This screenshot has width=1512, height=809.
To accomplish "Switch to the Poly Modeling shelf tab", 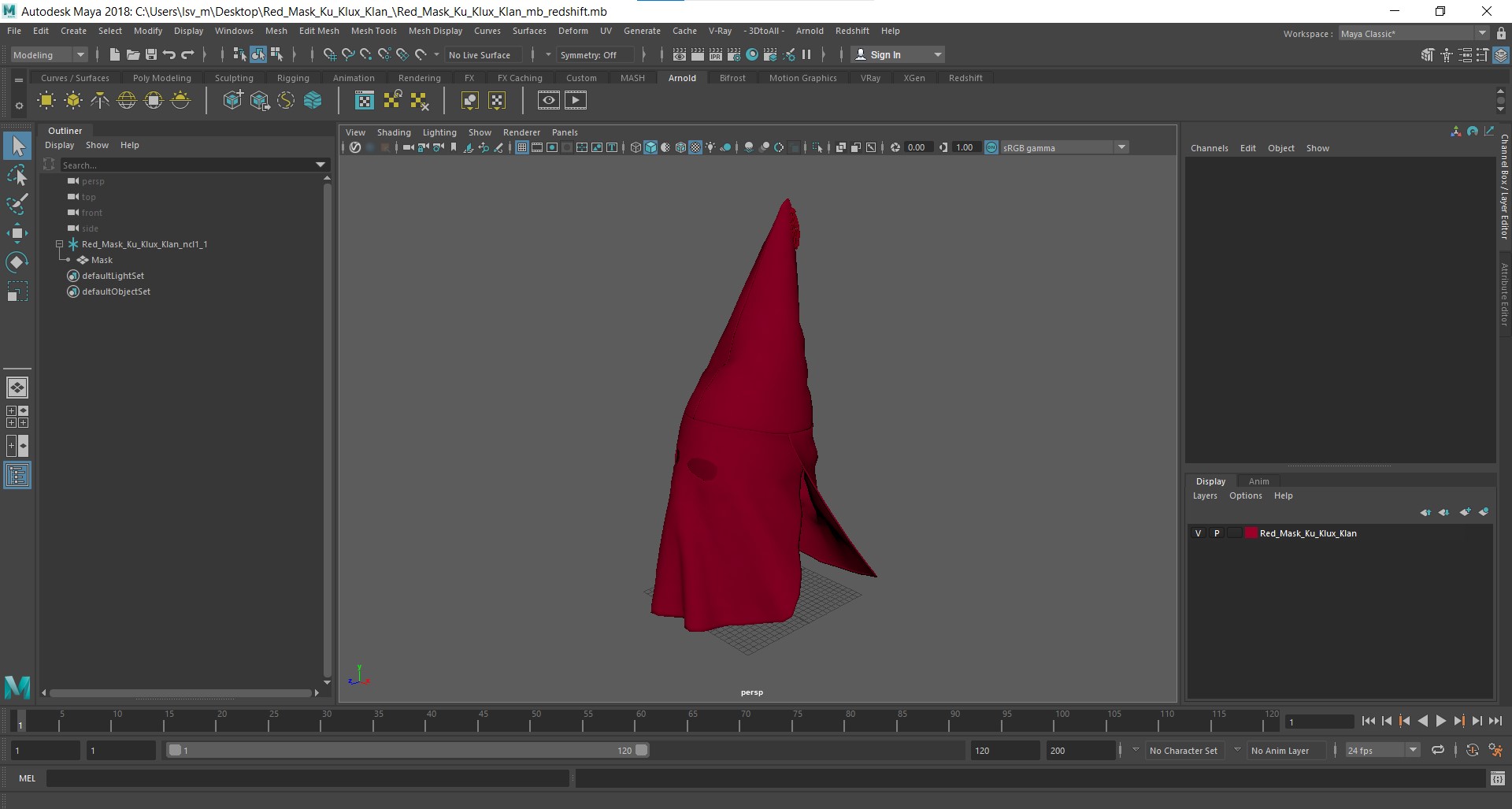I will (161, 78).
